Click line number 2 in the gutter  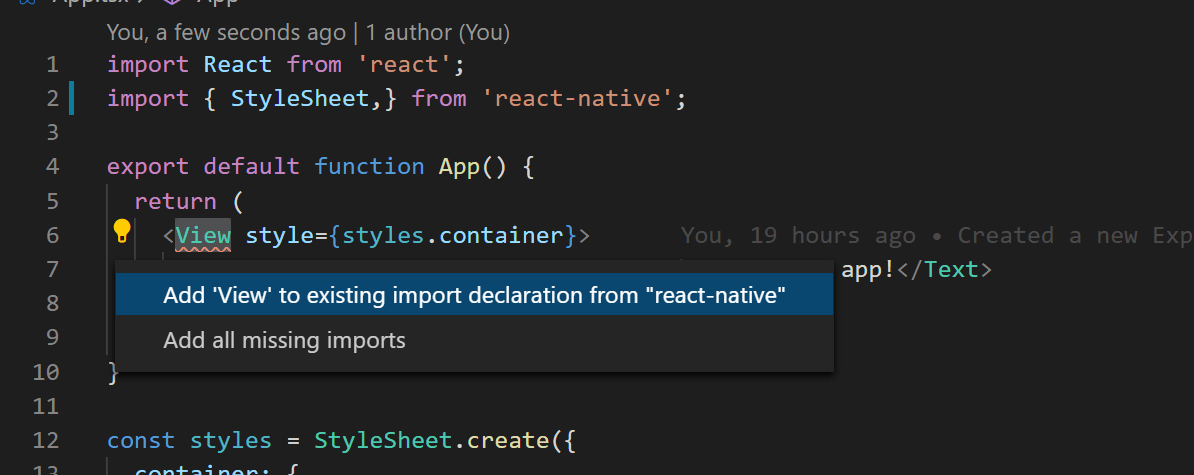[x=52, y=99]
